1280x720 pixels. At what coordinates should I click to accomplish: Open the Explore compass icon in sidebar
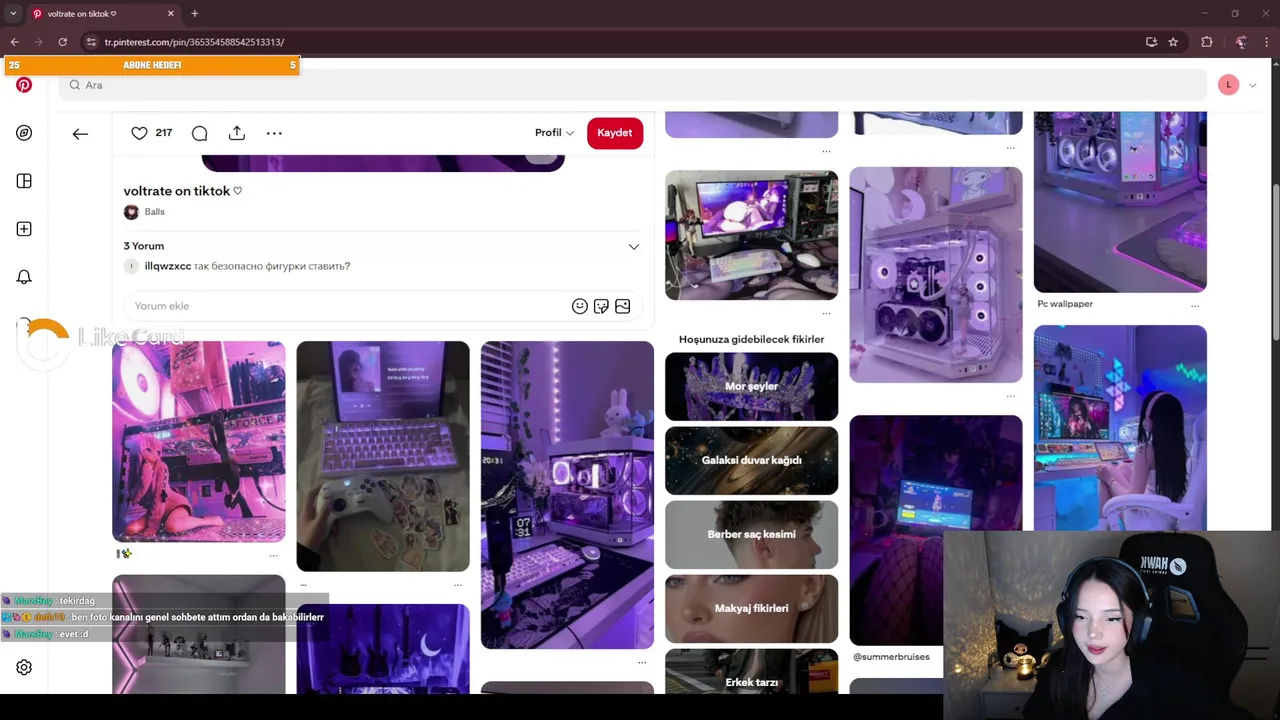click(24, 133)
